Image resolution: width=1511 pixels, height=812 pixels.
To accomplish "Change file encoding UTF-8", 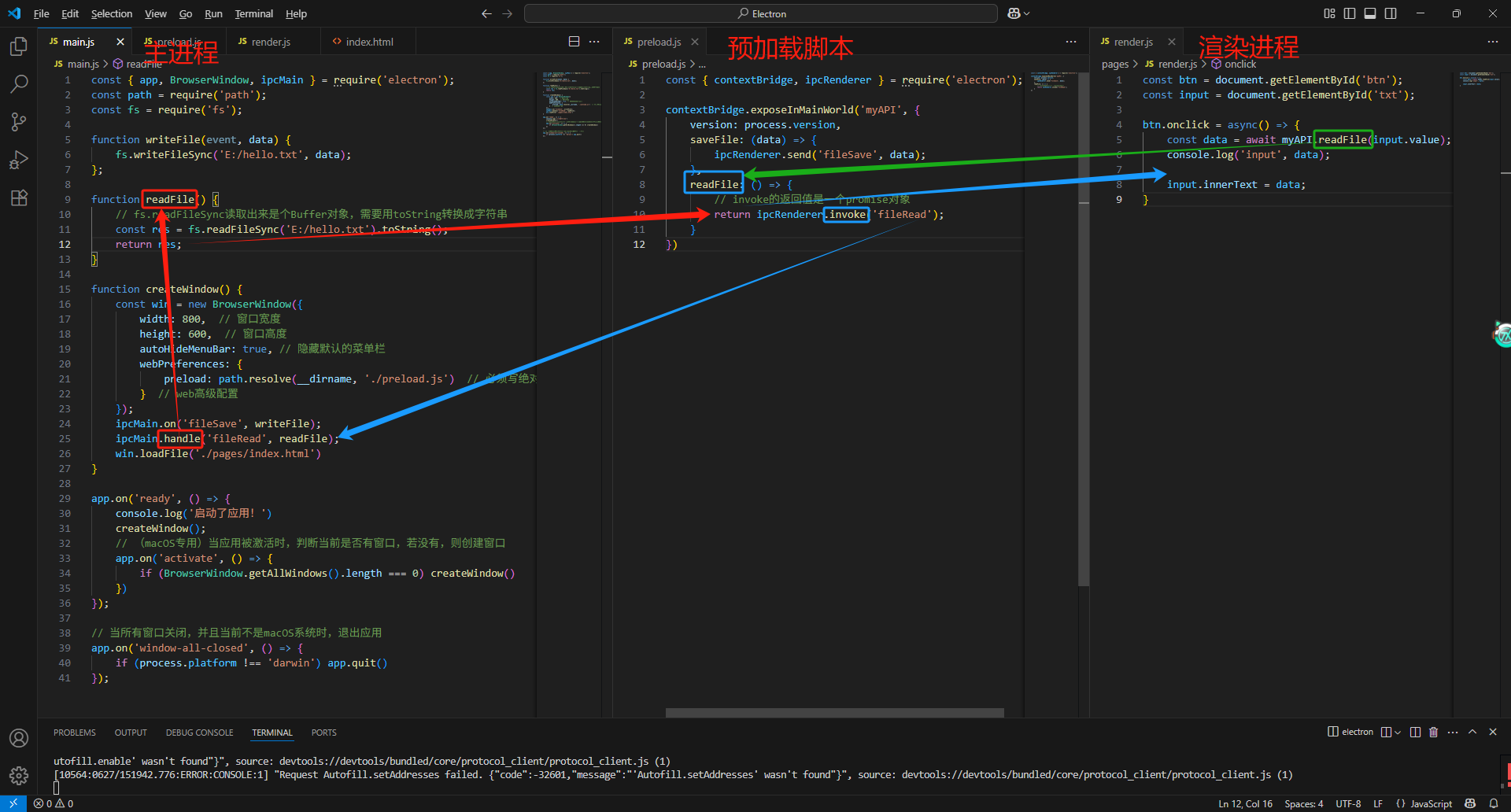I will point(1348,803).
